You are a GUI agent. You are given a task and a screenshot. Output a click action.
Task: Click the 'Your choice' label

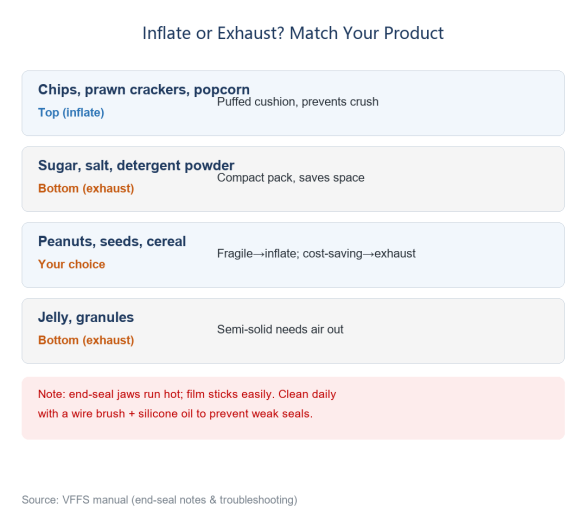tap(71, 264)
